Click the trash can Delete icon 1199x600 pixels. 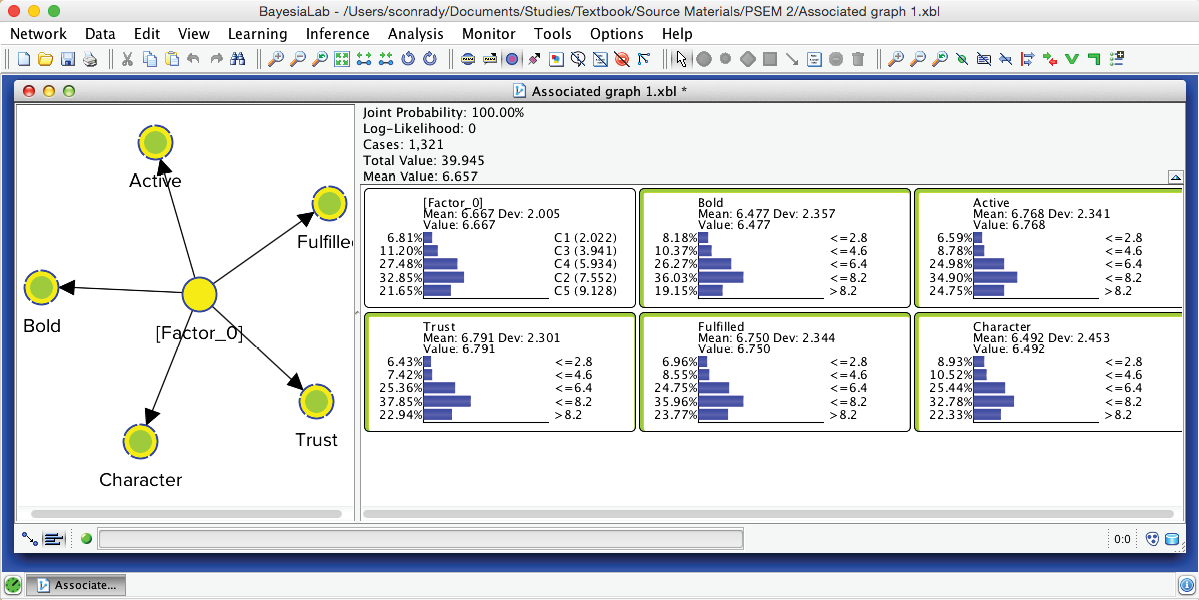click(858, 59)
